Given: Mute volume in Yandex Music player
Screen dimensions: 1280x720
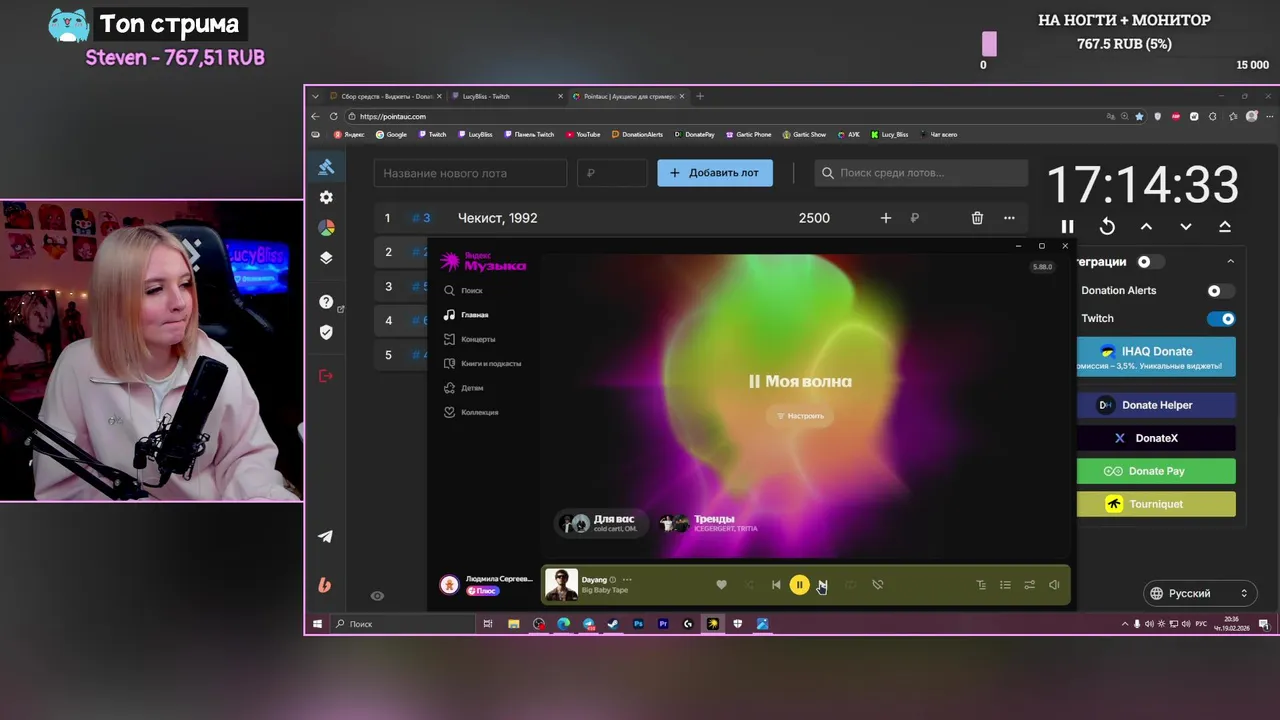Looking at the screenshot, I should point(1054,585).
